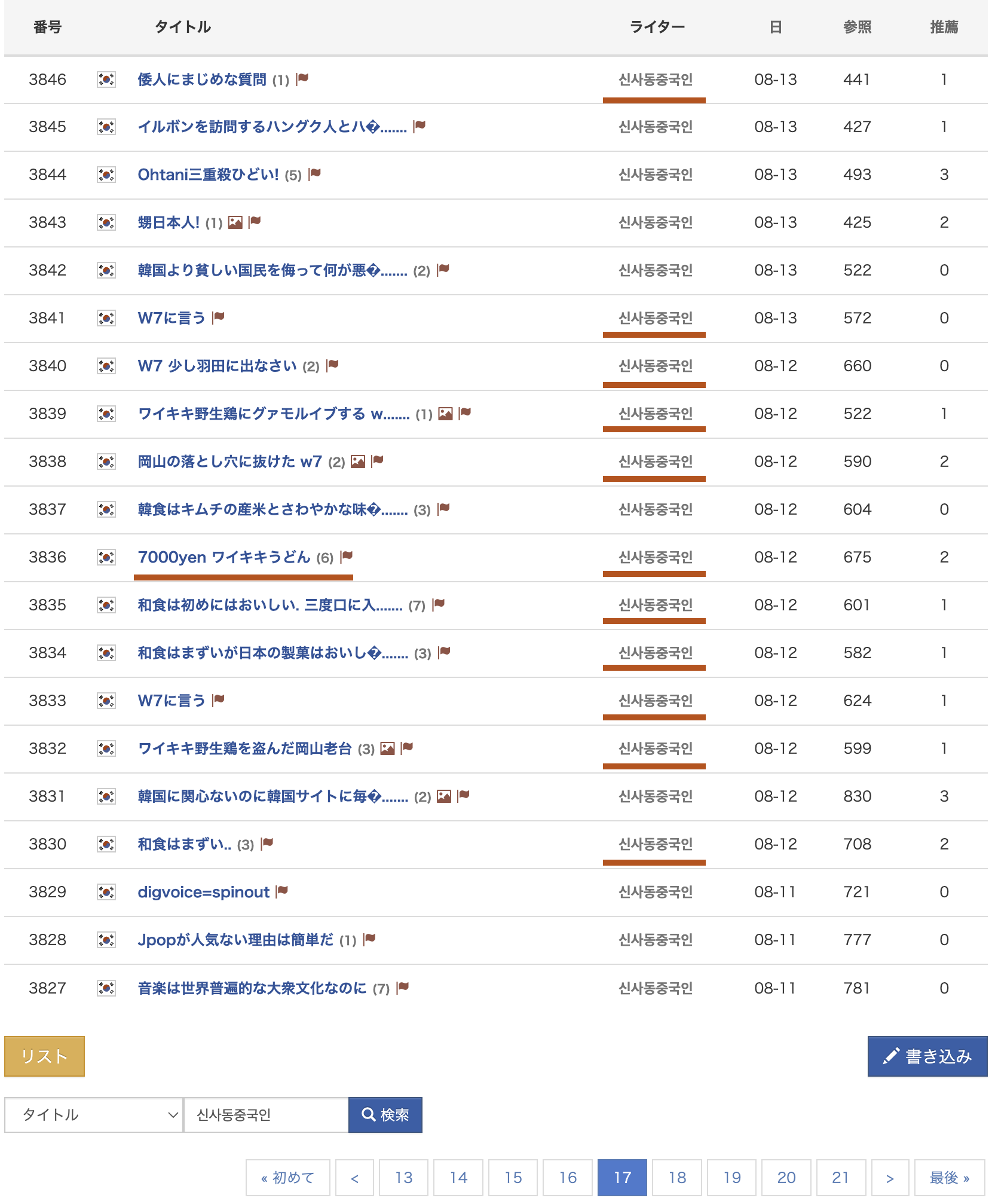Jump to the 初めて first page
This screenshot has height=1204, width=992.
[287, 1178]
